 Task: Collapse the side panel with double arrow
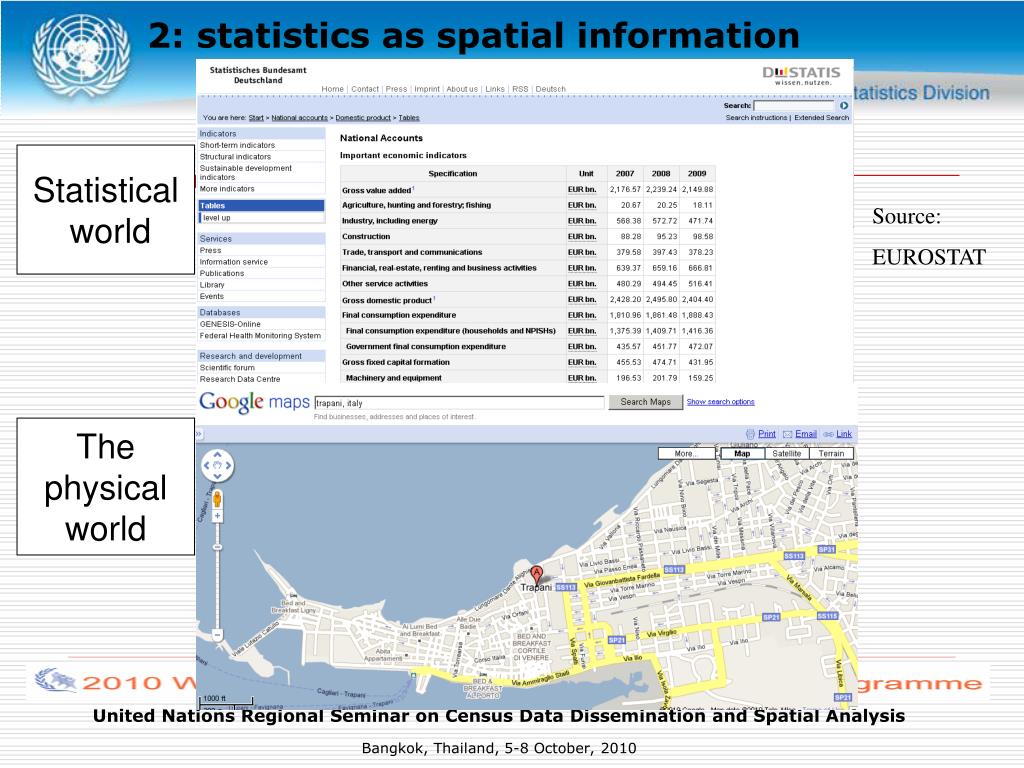(199, 434)
